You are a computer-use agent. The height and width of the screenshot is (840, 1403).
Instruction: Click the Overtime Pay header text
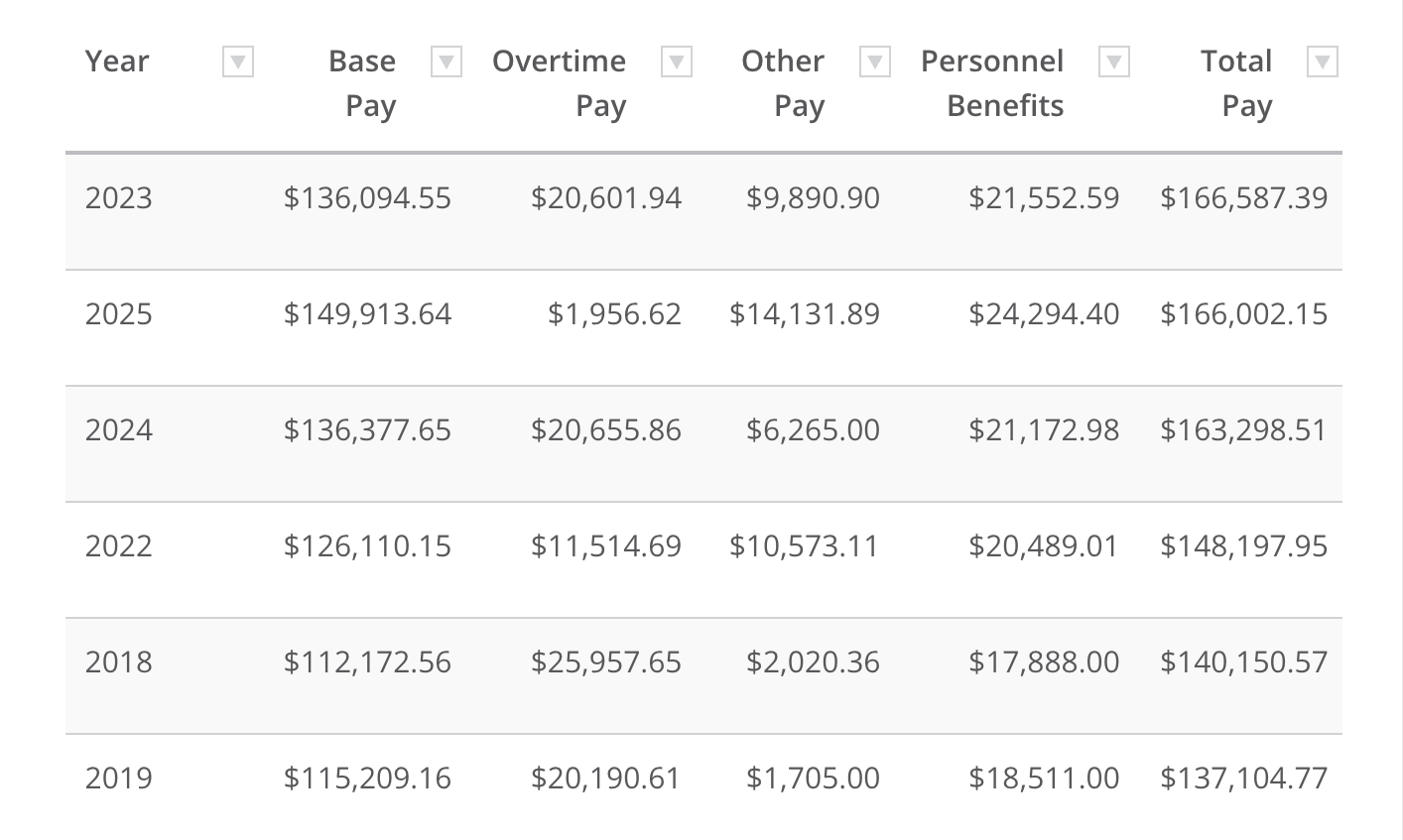point(560,83)
